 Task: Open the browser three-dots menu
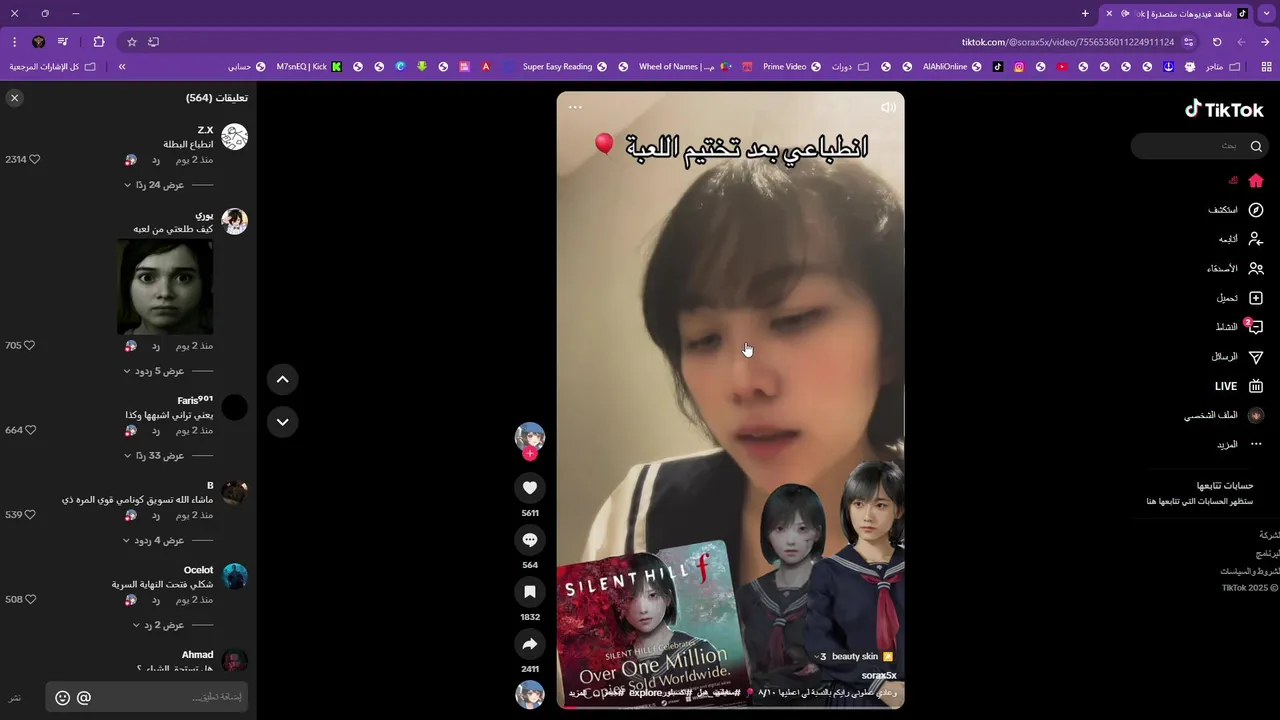(x=14, y=42)
